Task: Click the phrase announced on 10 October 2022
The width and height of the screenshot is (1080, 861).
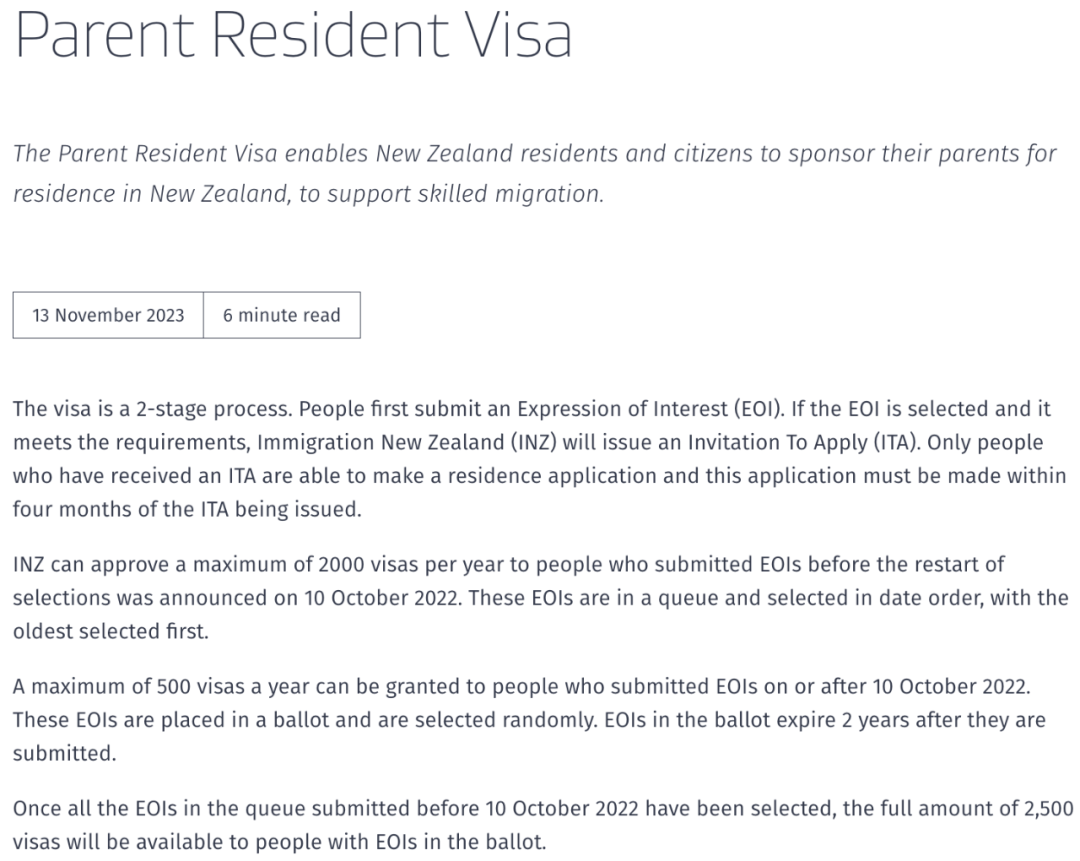Action: [309, 598]
